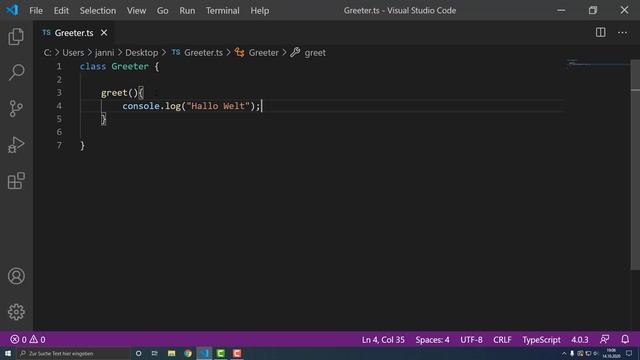Click line number 6 in gutter

pos(59,132)
